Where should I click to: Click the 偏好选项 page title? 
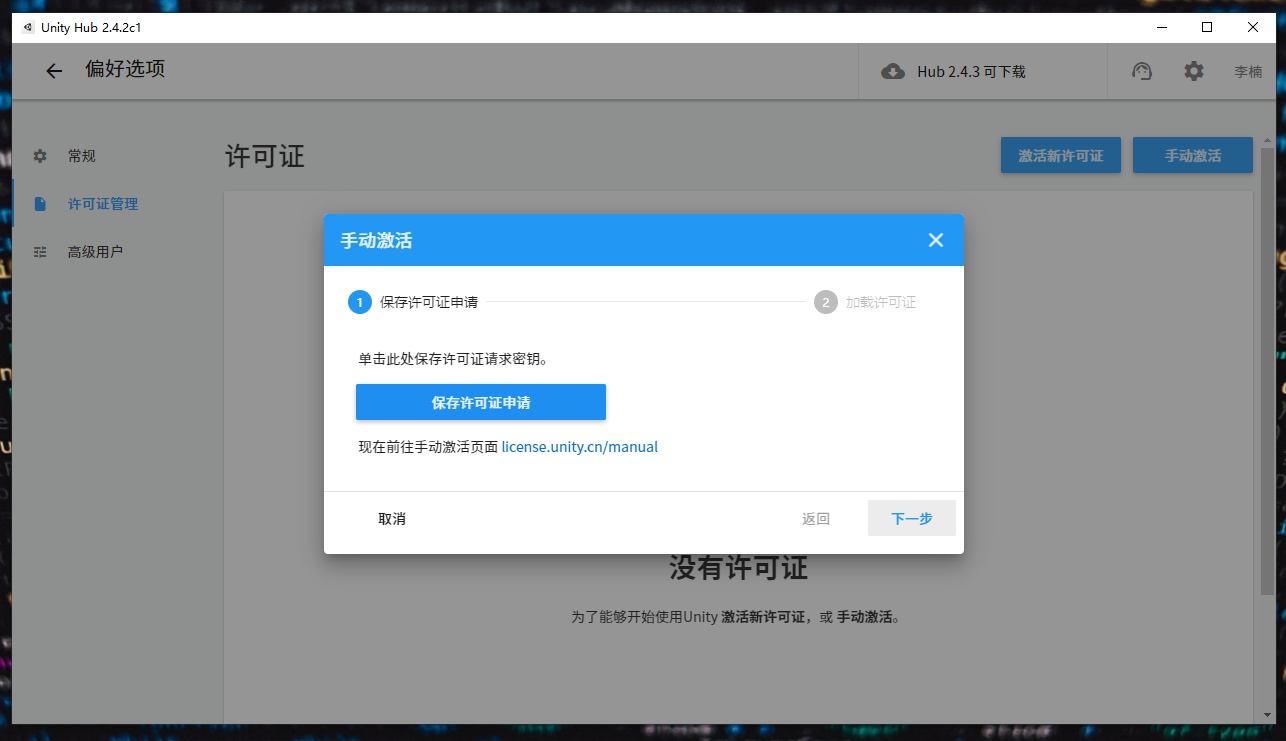[125, 70]
